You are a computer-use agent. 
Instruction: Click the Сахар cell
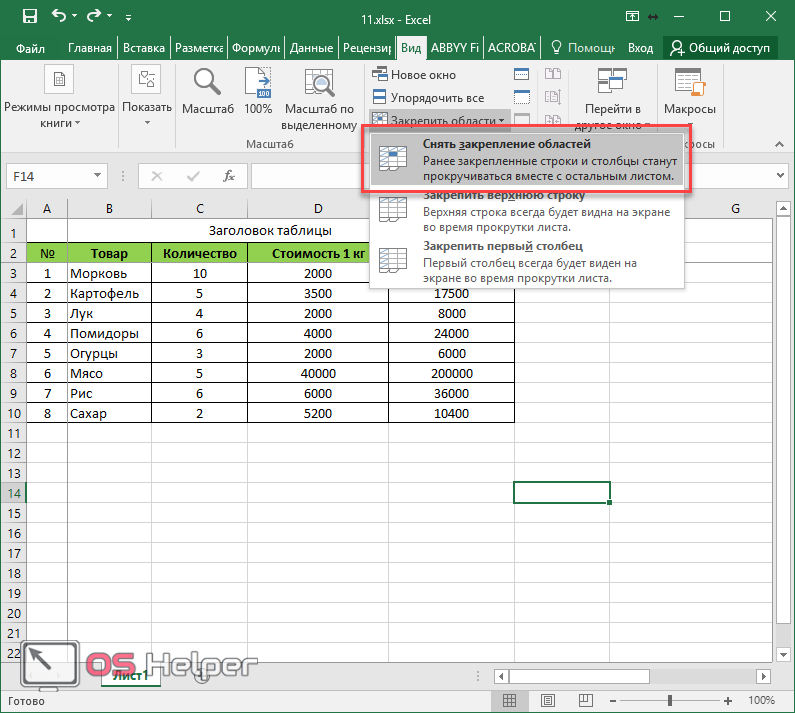pyautogui.click(x=109, y=413)
